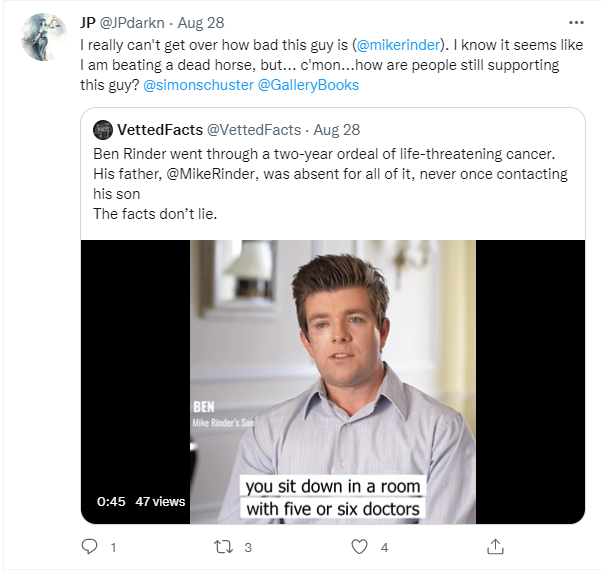601x575 pixels.
Task: Click the VettedFacts small avatar icon
Action: 102,129
